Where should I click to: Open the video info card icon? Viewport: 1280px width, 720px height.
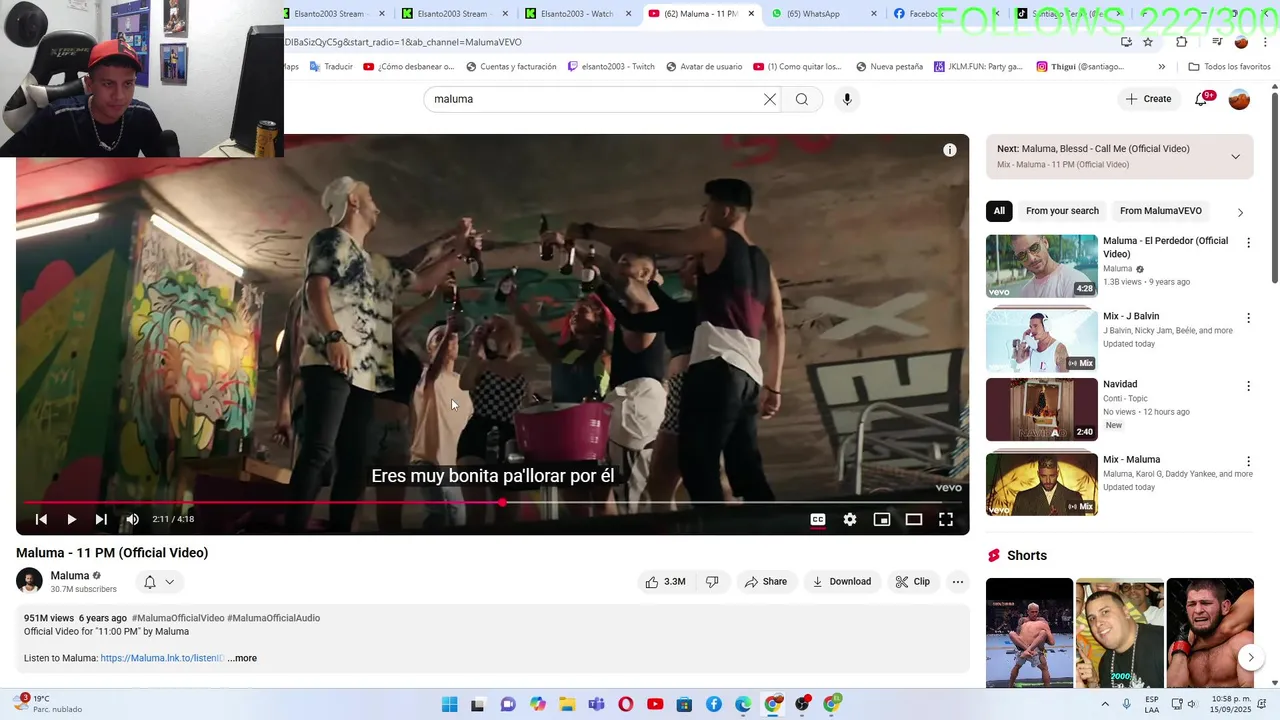[950, 150]
